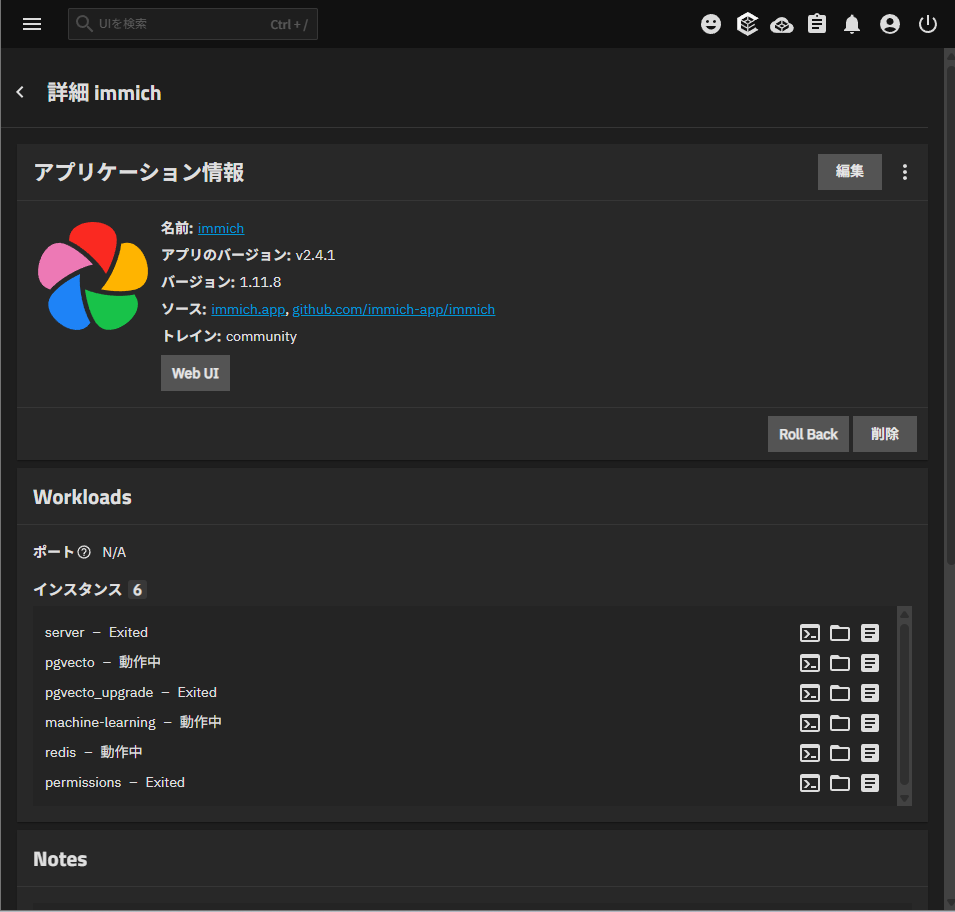Open shell for the pgvecto instance
Viewport: 955px width, 912px height.
pyautogui.click(x=809, y=663)
